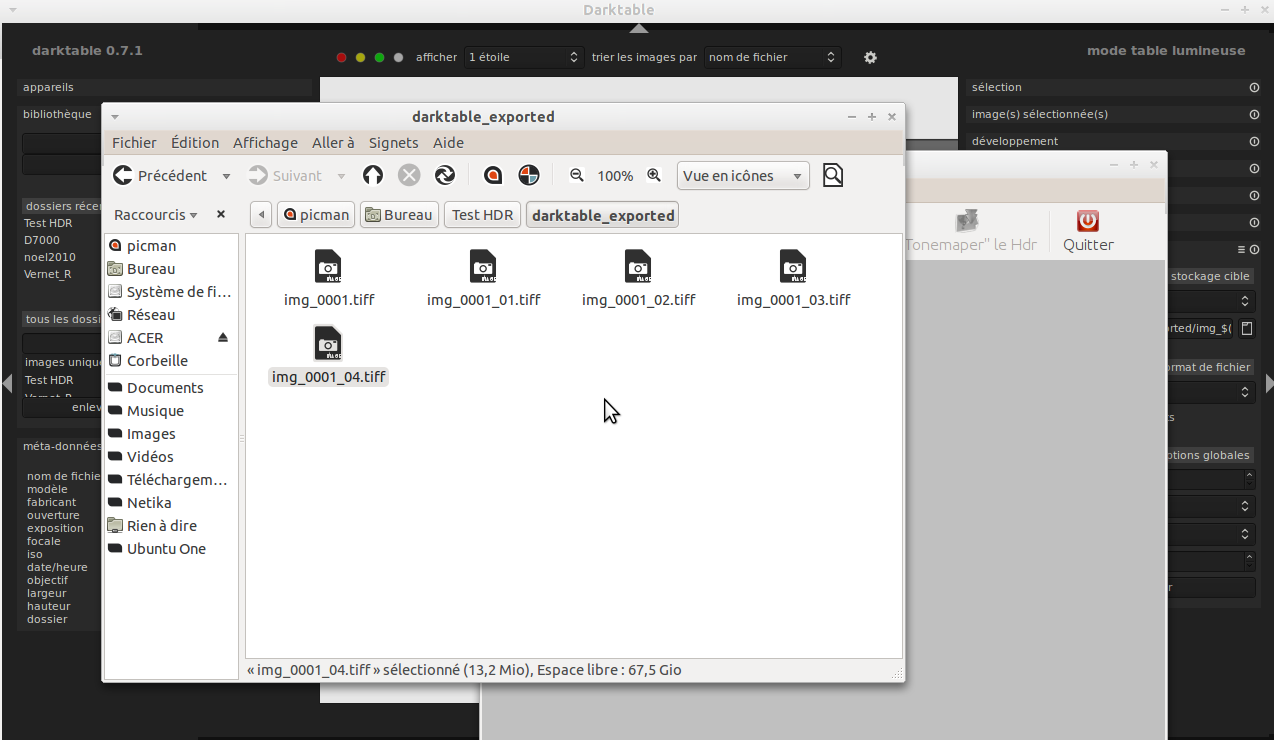Click the Suivant forward button
Image resolution: width=1274 pixels, height=740 pixels.
pos(285,175)
